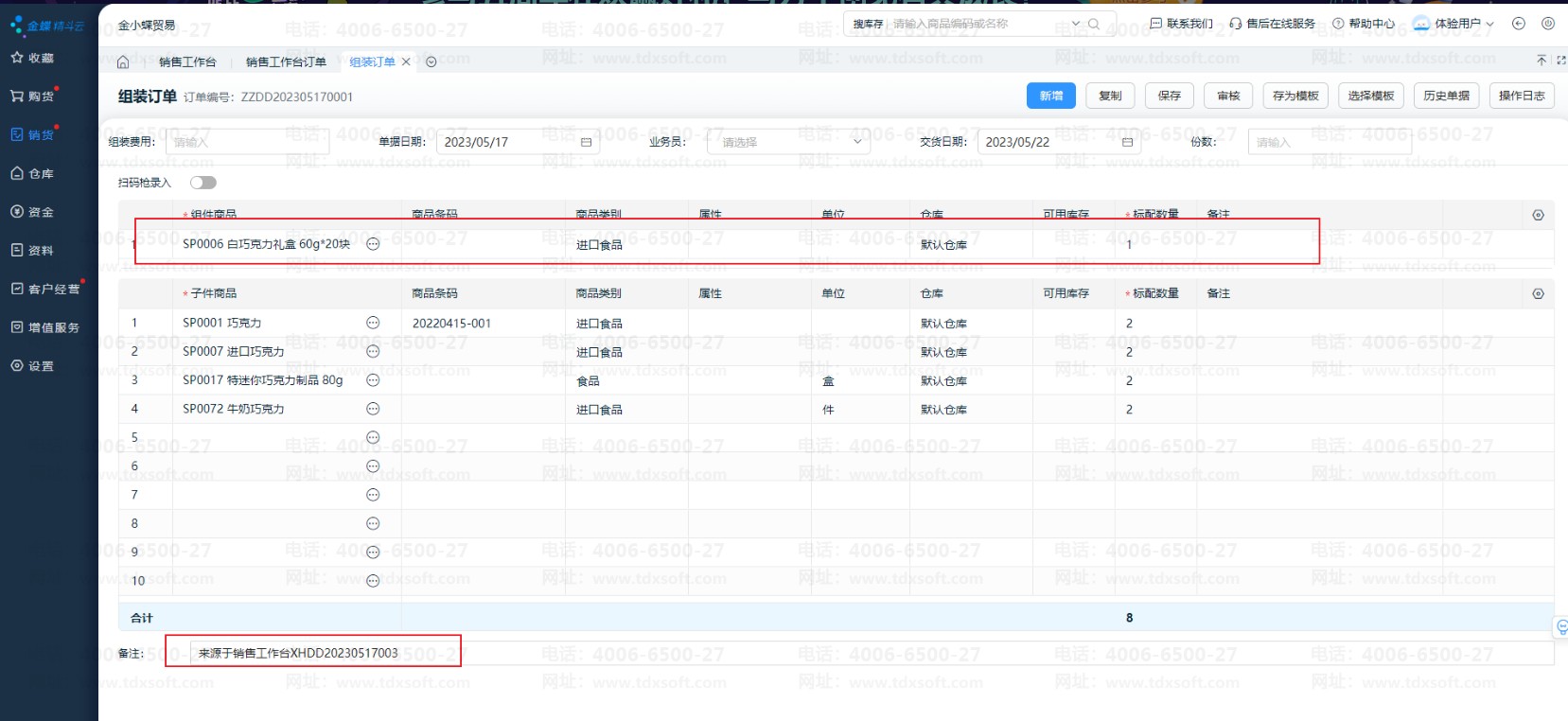
Task: Toggle the 扫码枪录入 switch
Action: click(203, 183)
